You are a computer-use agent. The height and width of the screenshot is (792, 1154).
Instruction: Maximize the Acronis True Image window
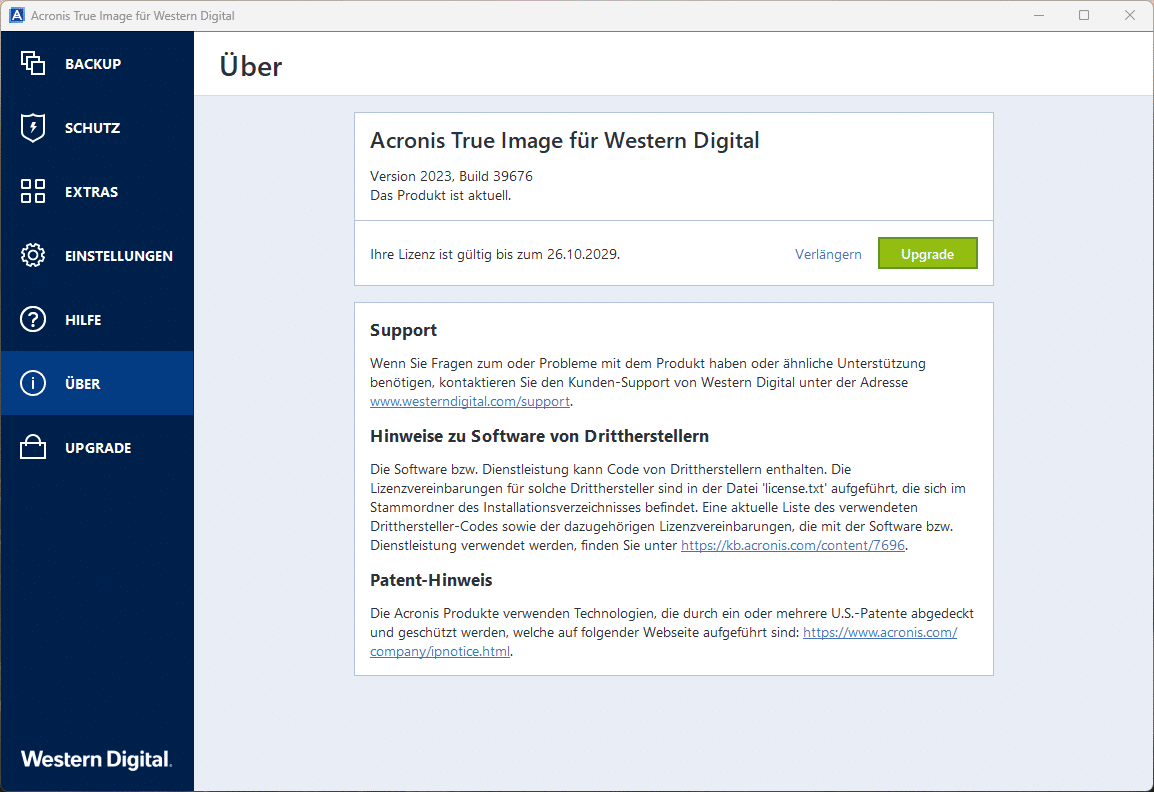1084,16
